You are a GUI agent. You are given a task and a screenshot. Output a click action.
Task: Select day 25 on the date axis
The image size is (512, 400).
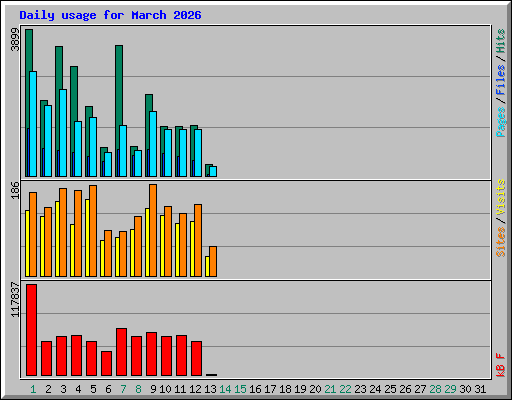tap(390, 389)
